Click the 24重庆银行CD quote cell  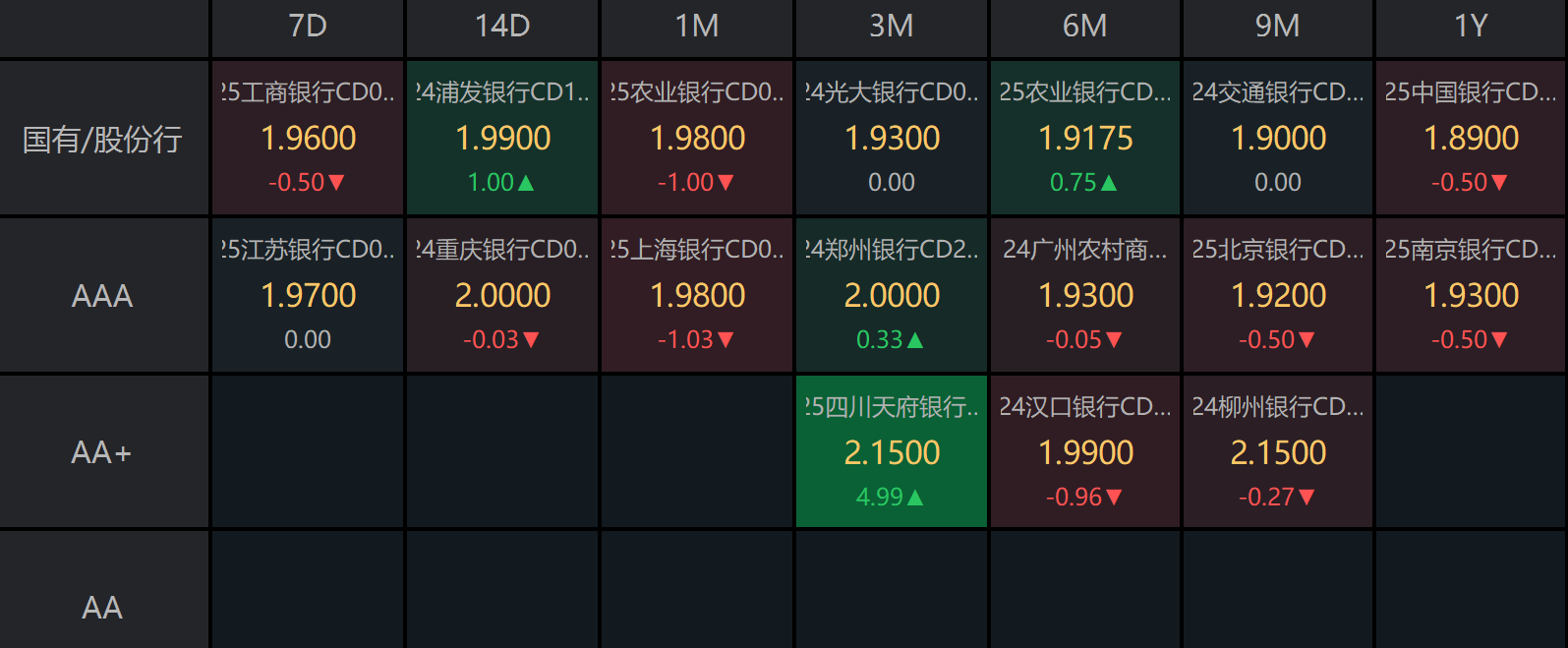coord(502,295)
